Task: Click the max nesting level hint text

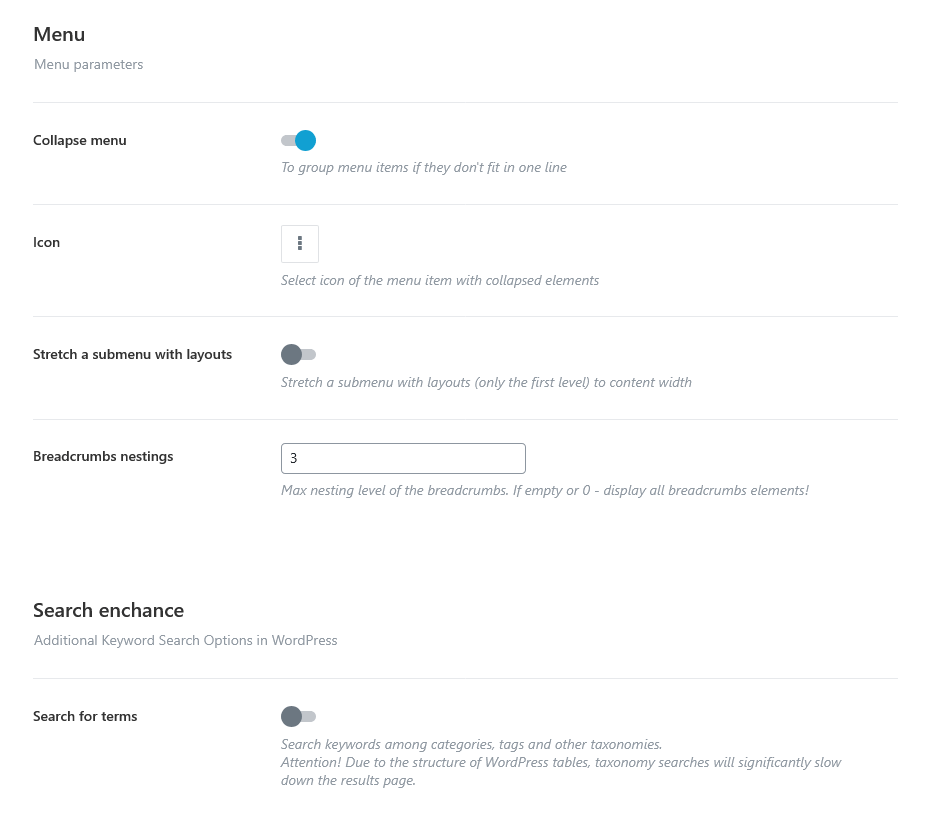Action: 545,490
